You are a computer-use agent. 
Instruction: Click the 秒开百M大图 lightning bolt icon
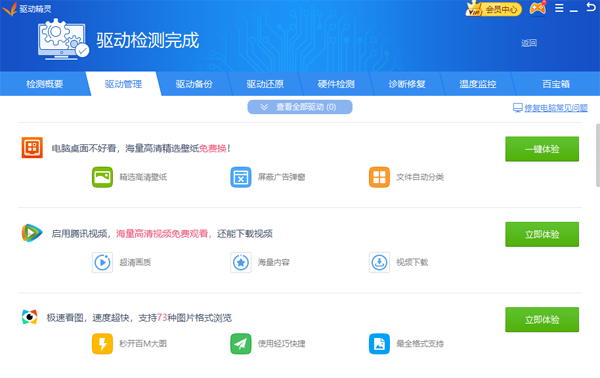pyautogui.click(x=102, y=344)
